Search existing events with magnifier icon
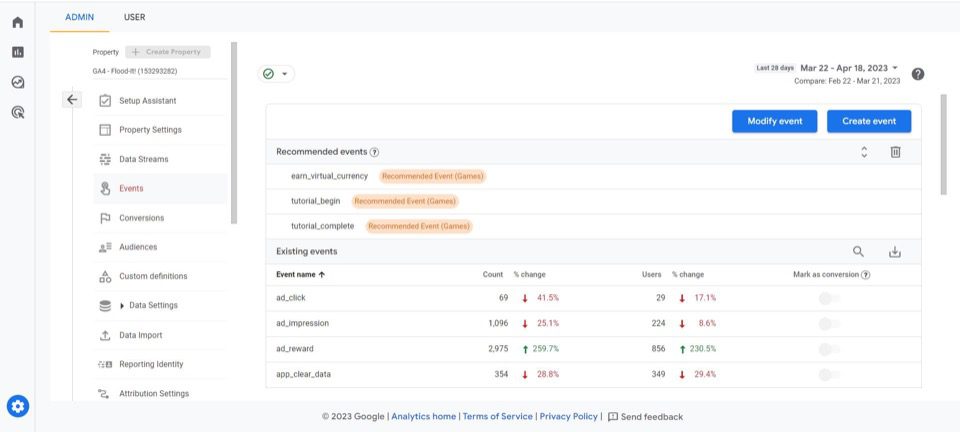960x432 pixels. 858,252
